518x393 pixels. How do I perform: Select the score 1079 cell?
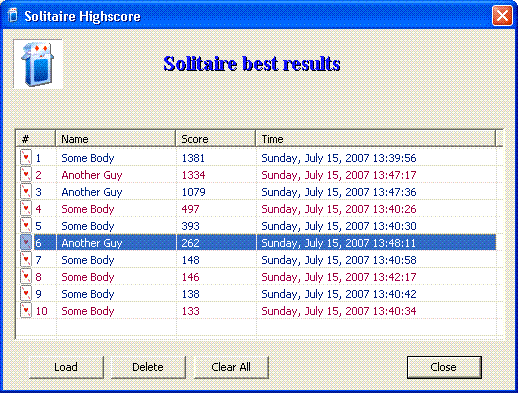(193, 192)
